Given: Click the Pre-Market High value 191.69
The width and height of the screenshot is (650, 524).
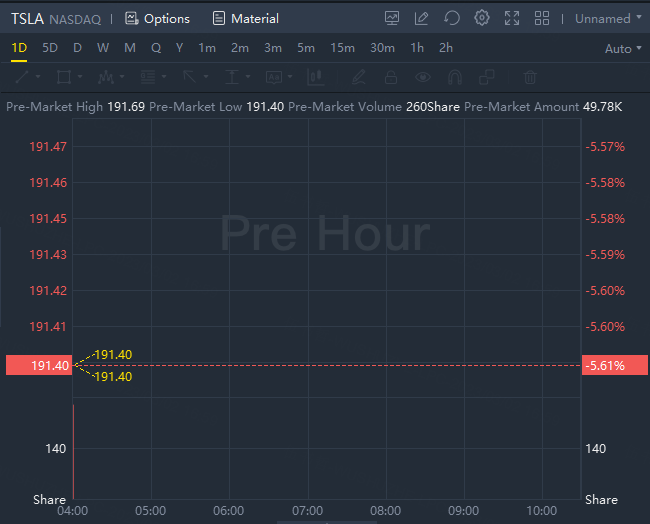Looking at the screenshot, I should pos(126,107).
